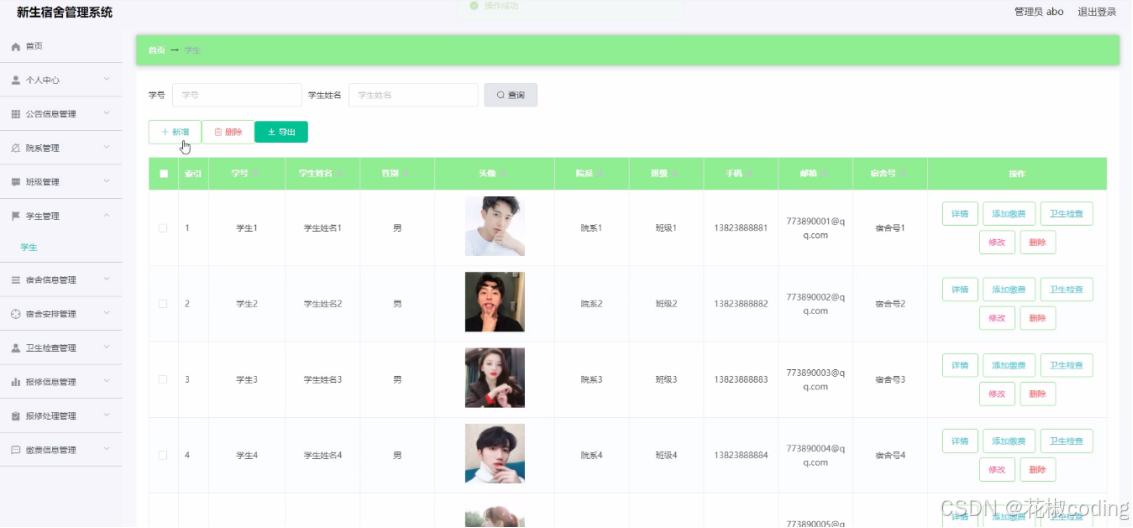Collapse 学生管理 using its up chevron

click(x=107, y=215)
